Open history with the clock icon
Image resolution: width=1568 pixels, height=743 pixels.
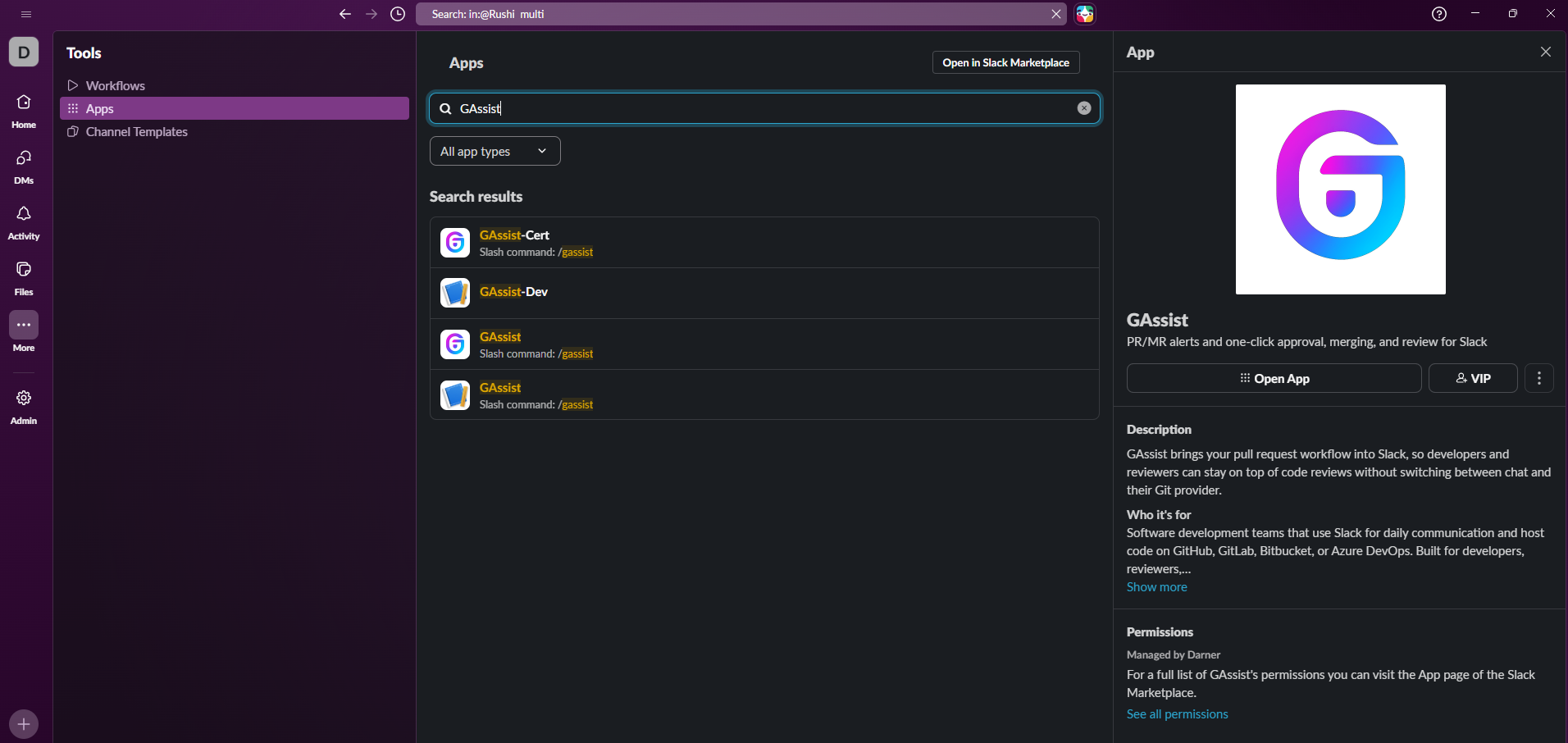pyautogui.click(x=398, y=14)
